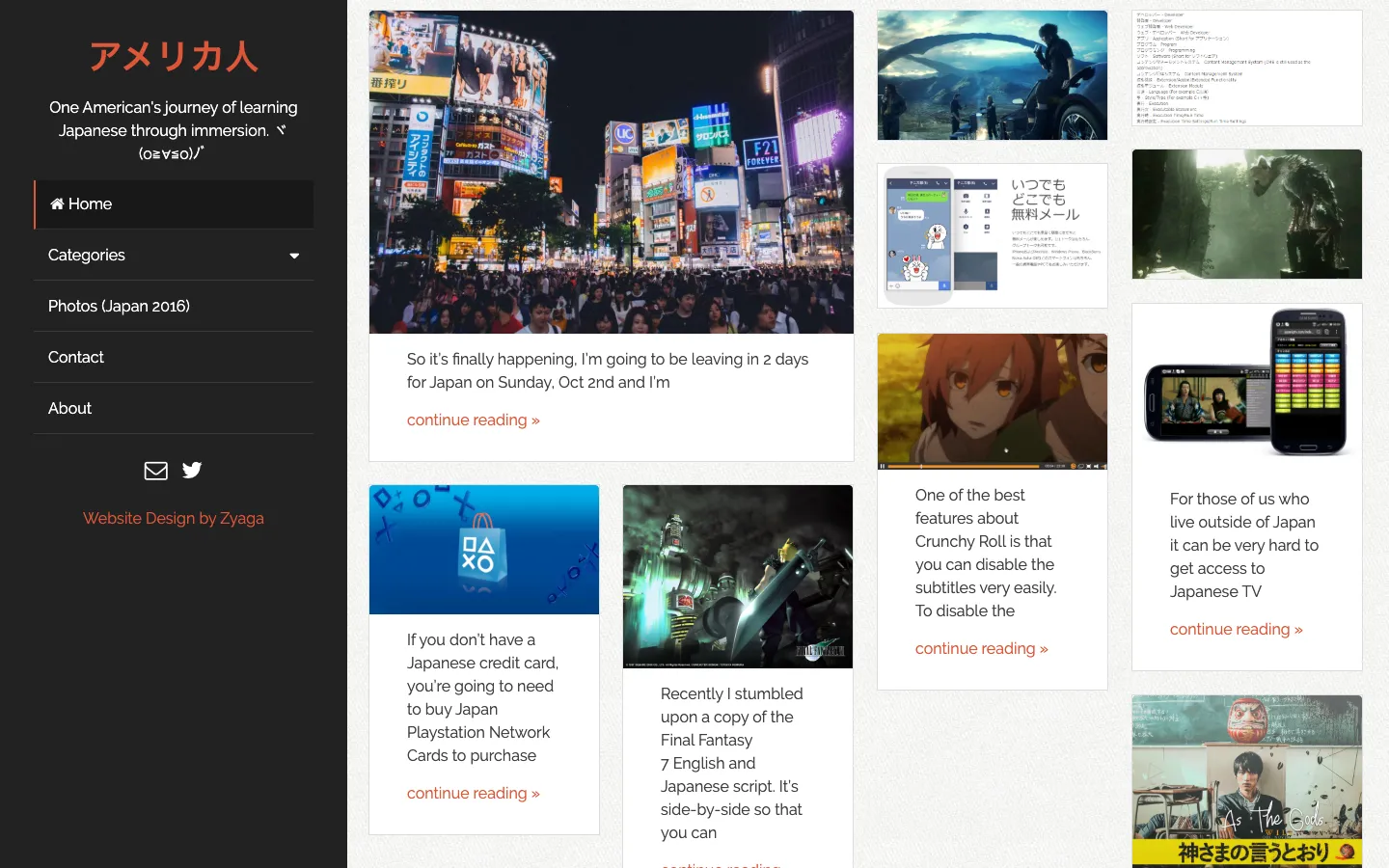The image size is (1389, 868).
Task: Continue reading the Japanese TV access post
Action: [x=1237, y=629]
